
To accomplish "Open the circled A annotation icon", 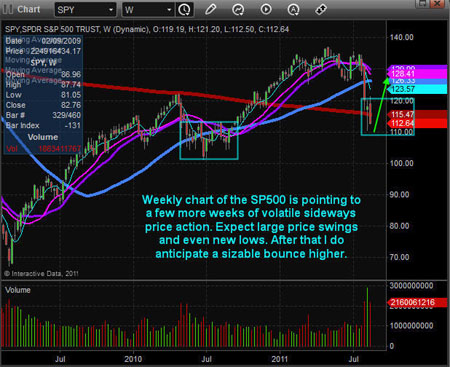I will (x=293, y=10).
